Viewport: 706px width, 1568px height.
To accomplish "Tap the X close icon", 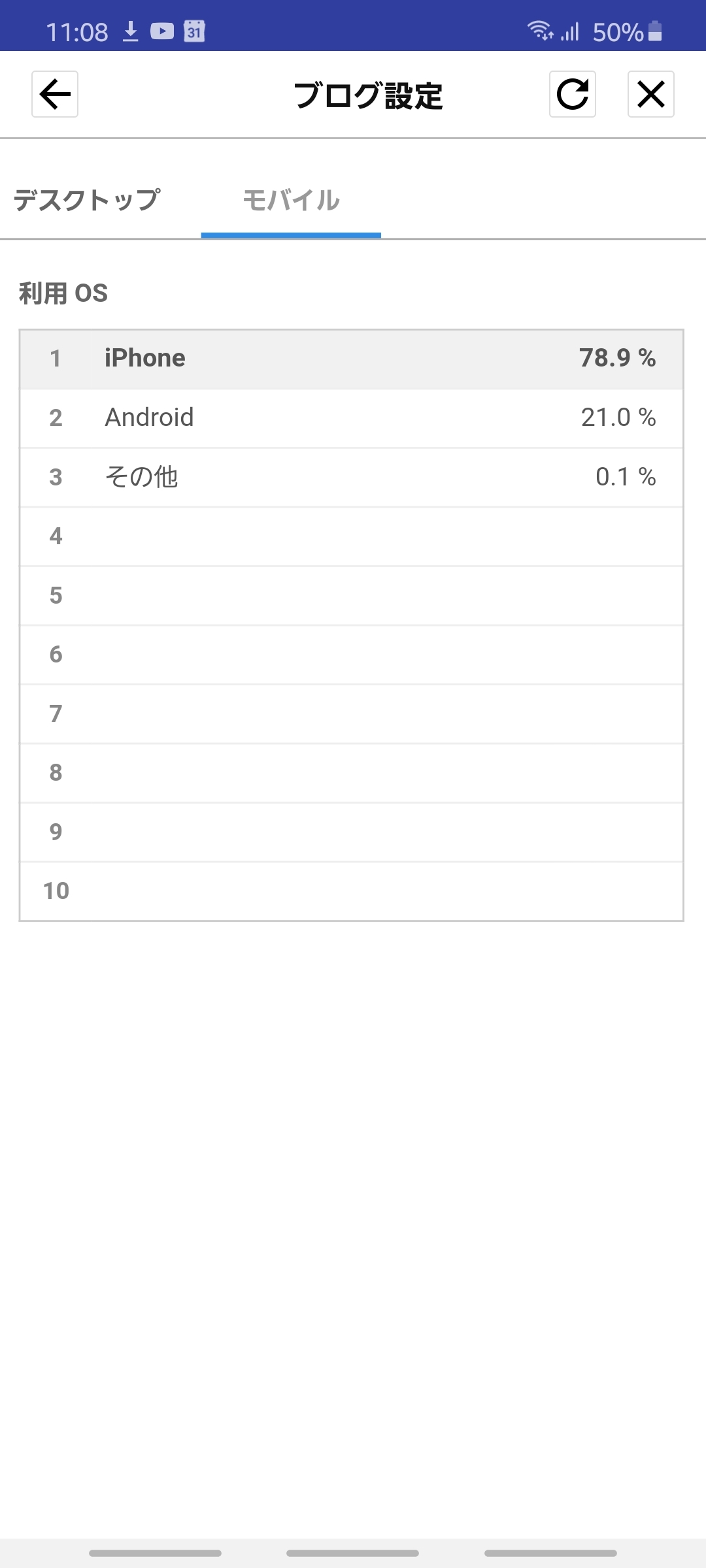I will pyautogui.click(x=650, y=94).
